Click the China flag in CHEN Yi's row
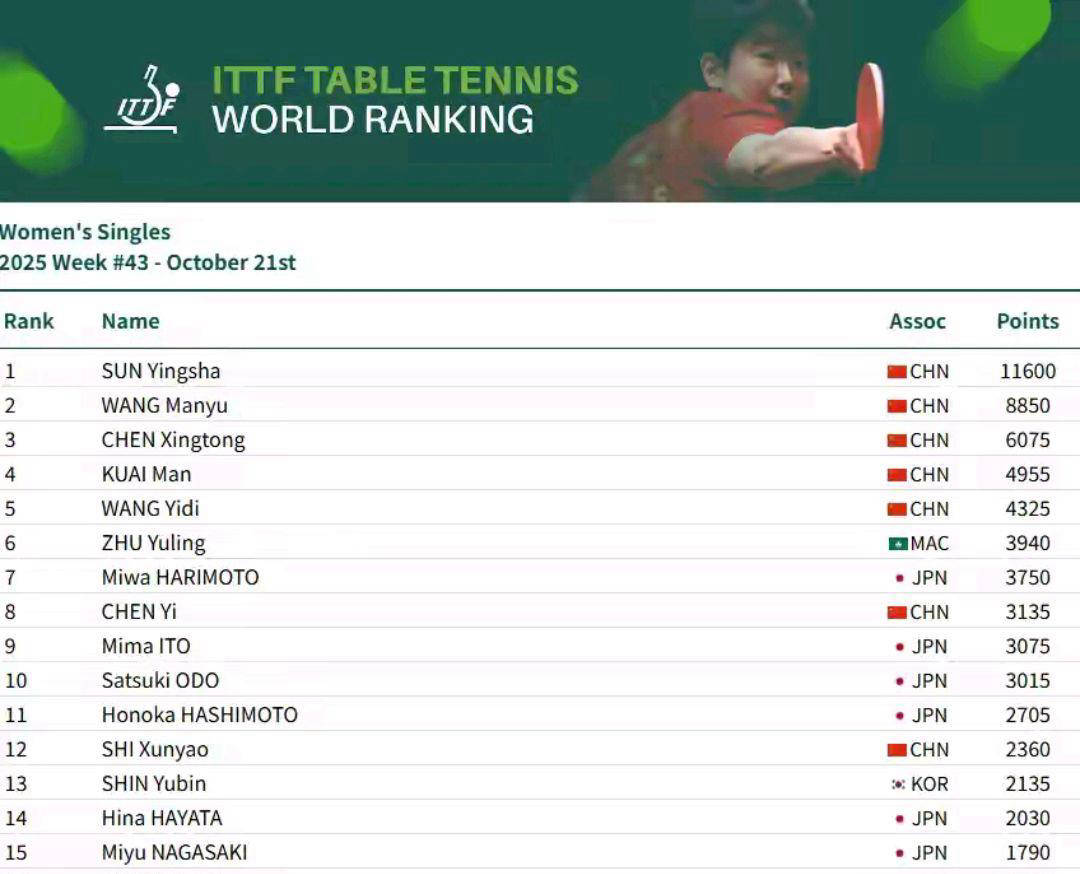 click(896, 612)
